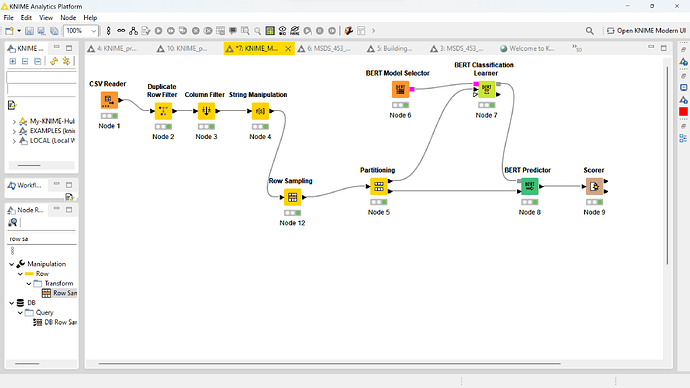The image size is (690, 388).
Task: Click the cancel all nodes icon
Action: point(208,31)
